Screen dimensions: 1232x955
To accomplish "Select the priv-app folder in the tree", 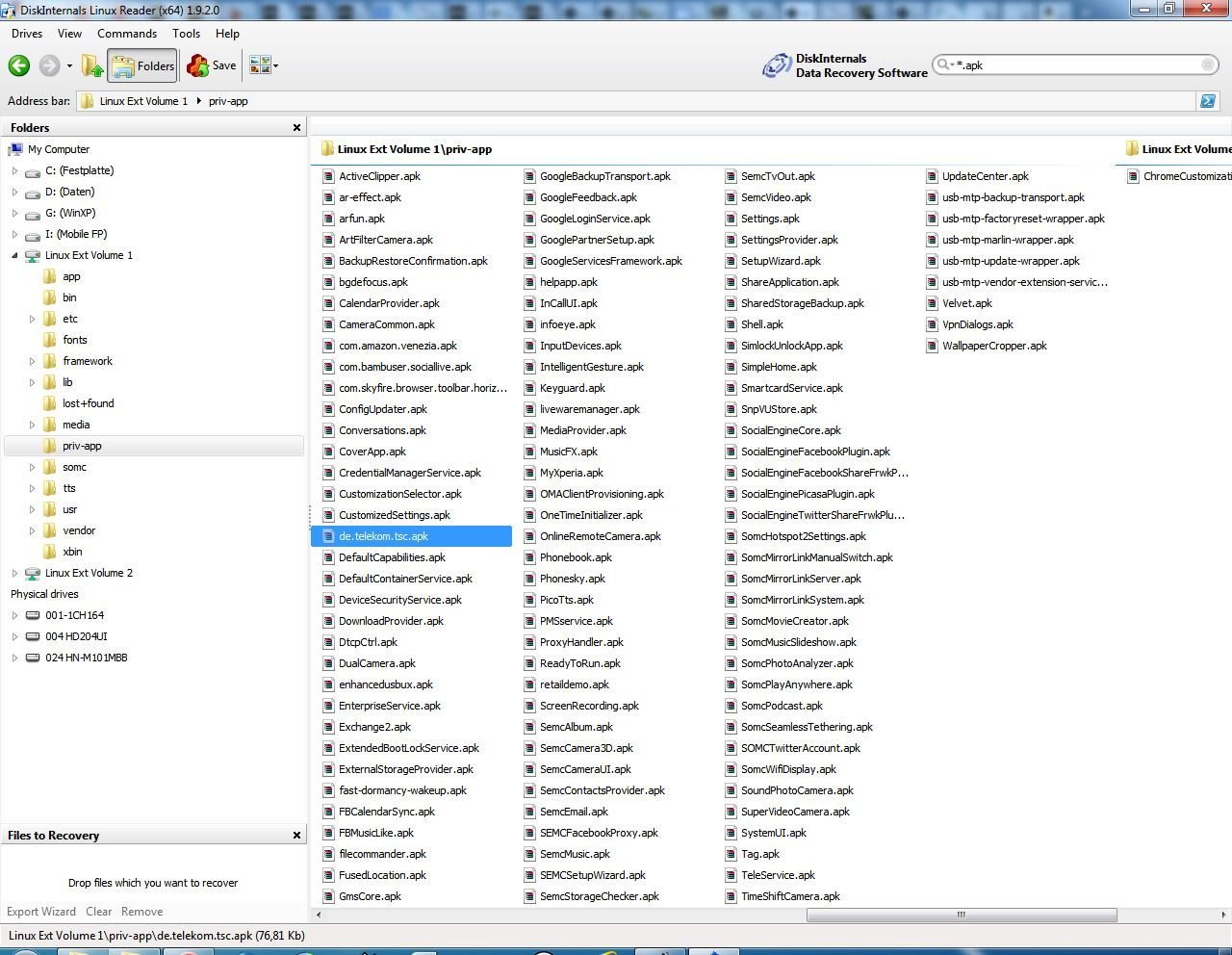I will tap(82, 446).
